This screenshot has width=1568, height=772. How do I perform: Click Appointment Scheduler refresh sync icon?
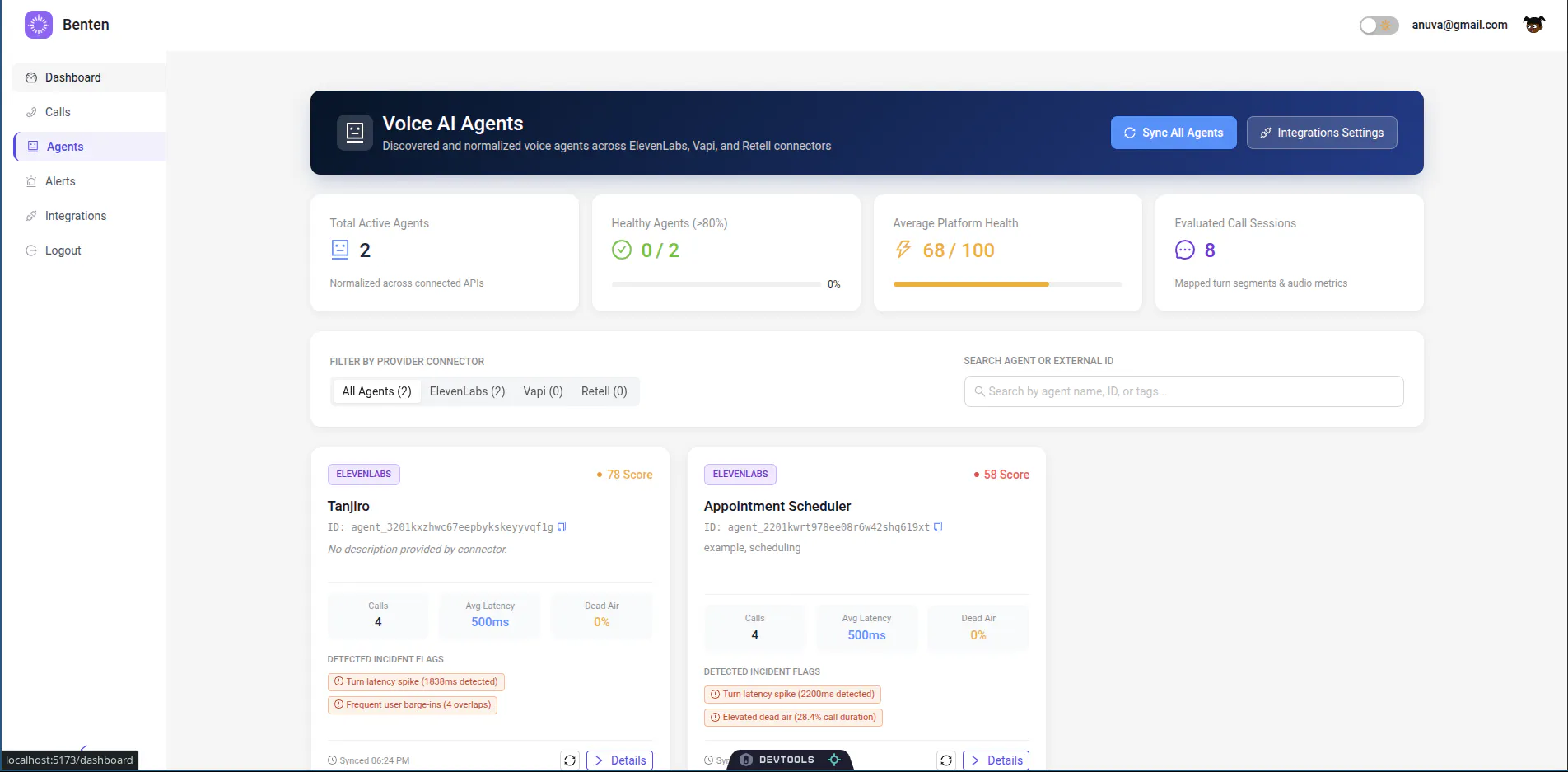[946, 760]
